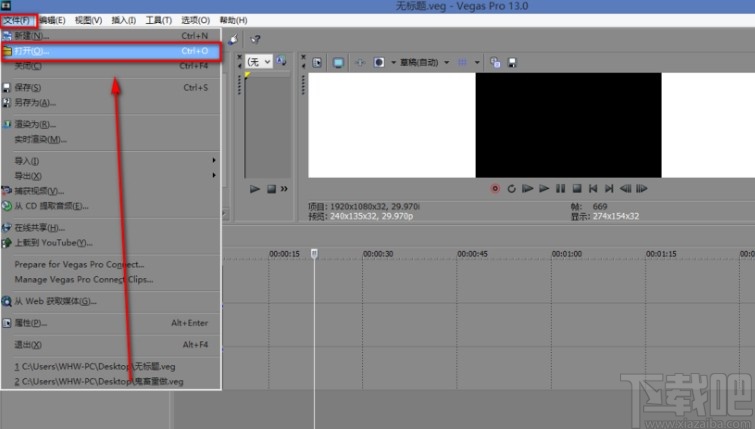Open recent file 2 鬼畜重做.veg
This screenshot has height=429, width=755.
tap(111, 381)
